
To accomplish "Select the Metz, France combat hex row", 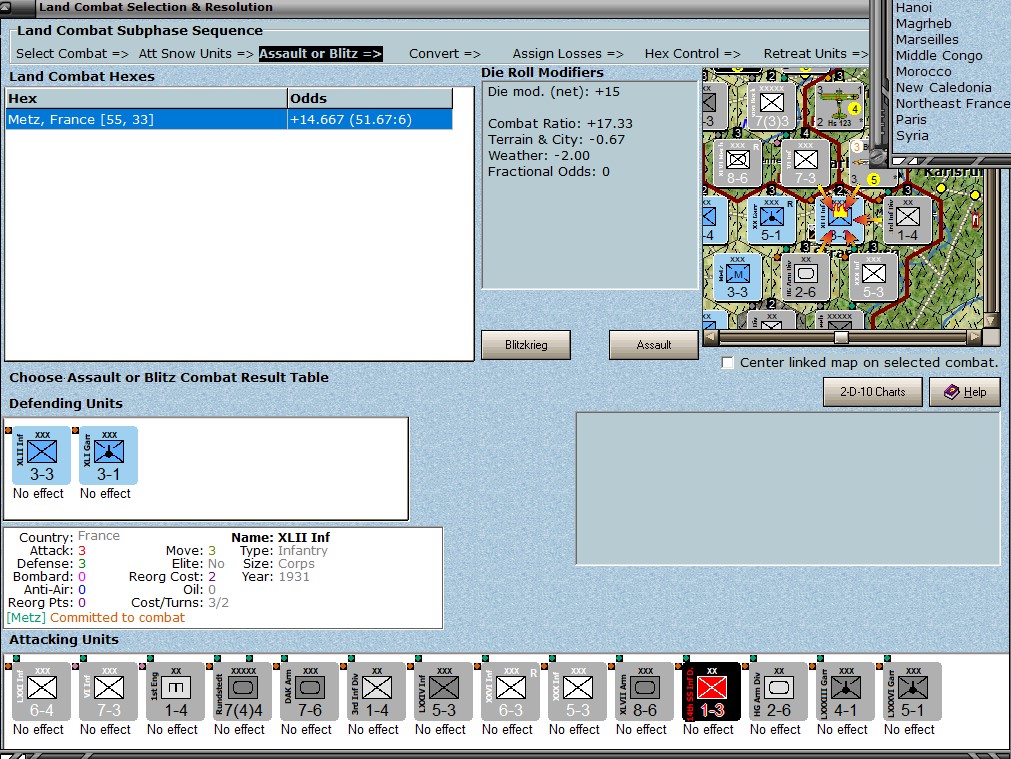I will coord(229,119).
